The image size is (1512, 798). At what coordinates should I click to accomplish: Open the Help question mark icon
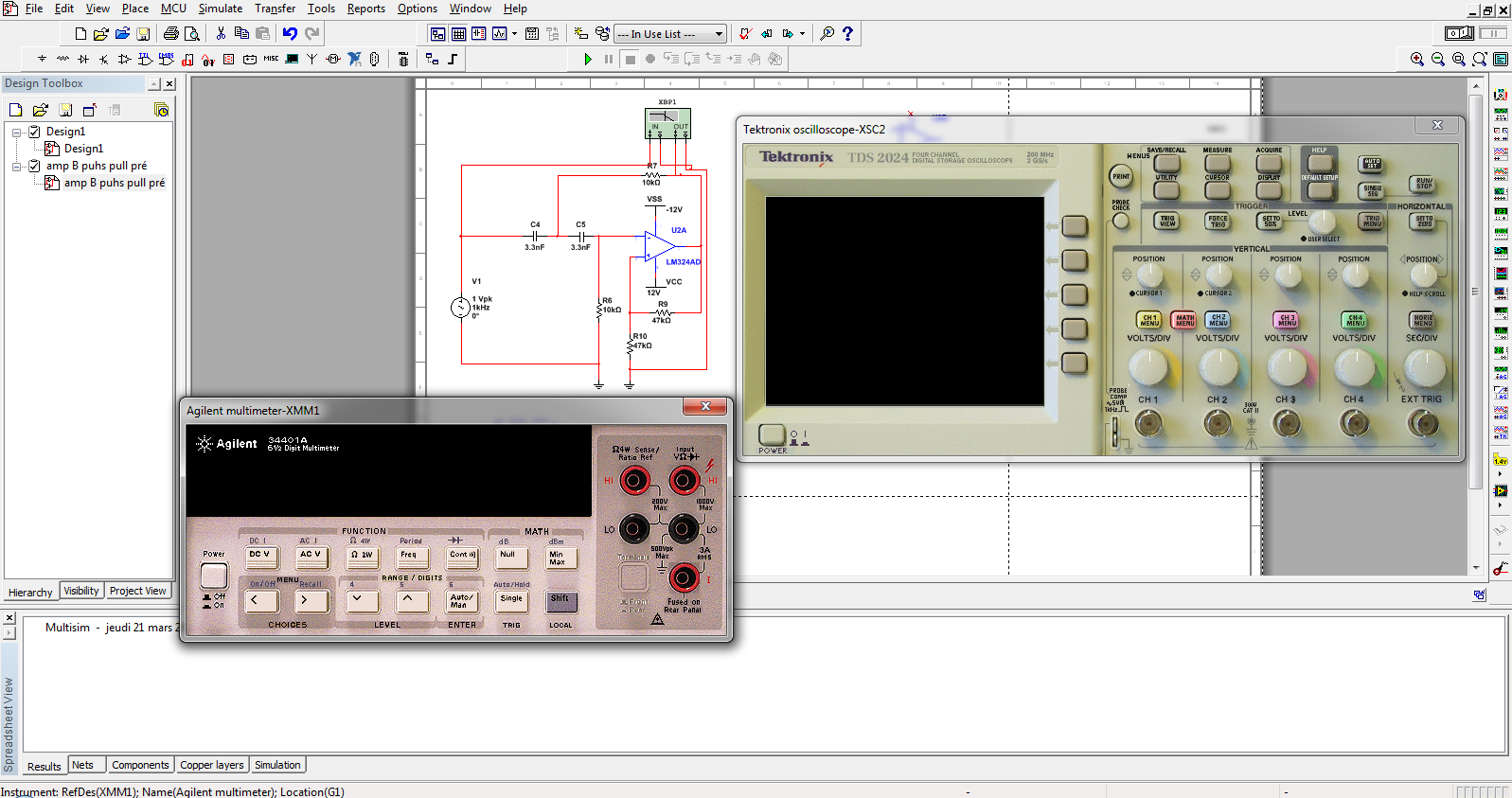[847, 34]
